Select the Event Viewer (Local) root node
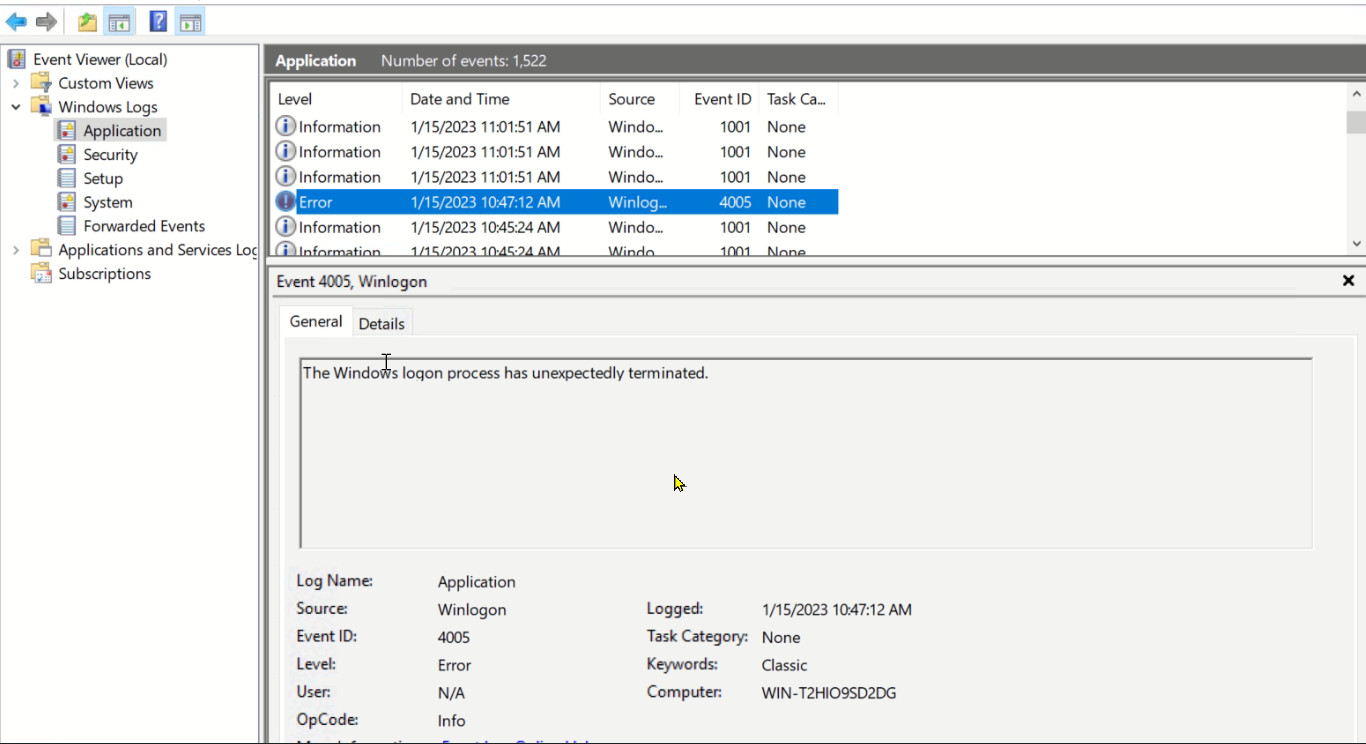Image resolution: width=1366 pixels, height=744 pixels. coord(99,59)
